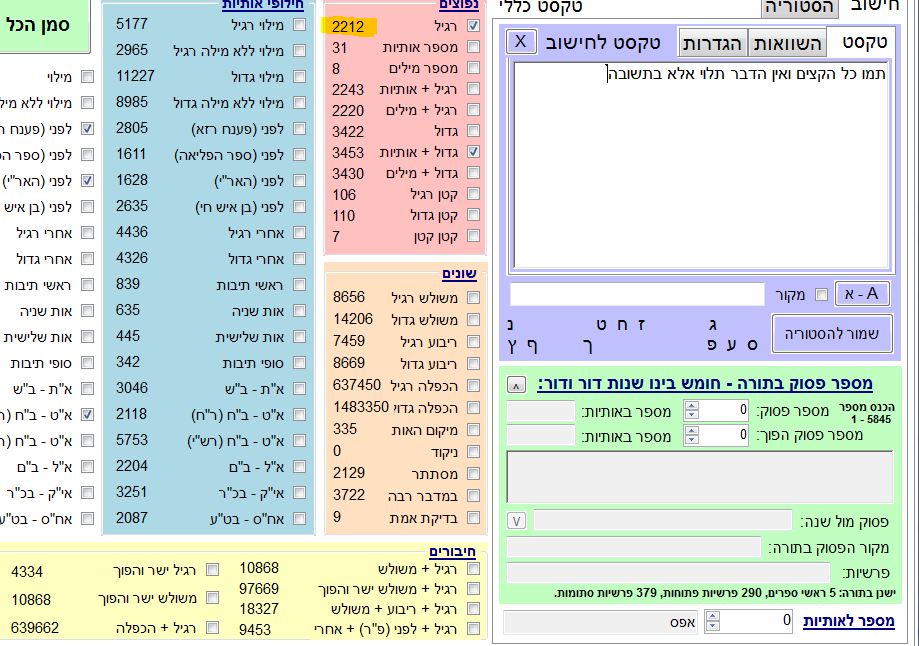Click the א - A language switch button
This screenshot has height=646, width=919.
coord(861,294)
